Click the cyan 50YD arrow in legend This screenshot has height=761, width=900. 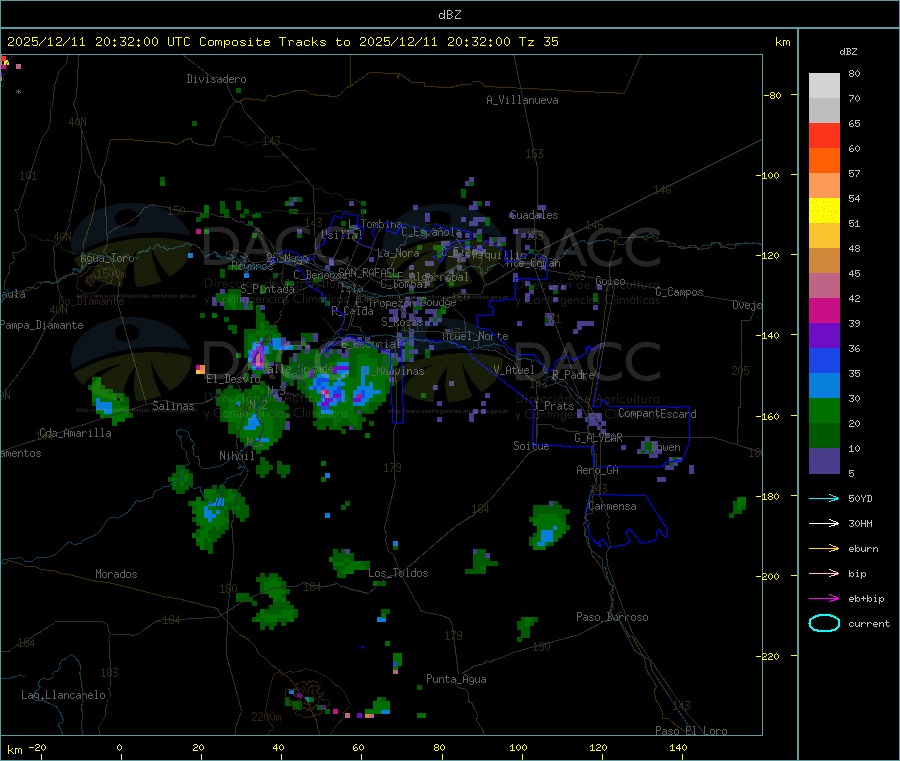point(824,498)
